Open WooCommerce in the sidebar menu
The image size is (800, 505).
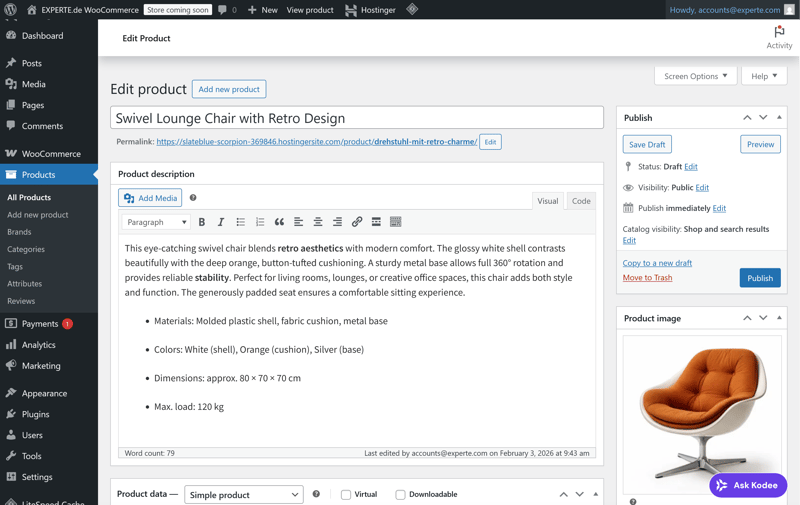(x=51, y=154)
